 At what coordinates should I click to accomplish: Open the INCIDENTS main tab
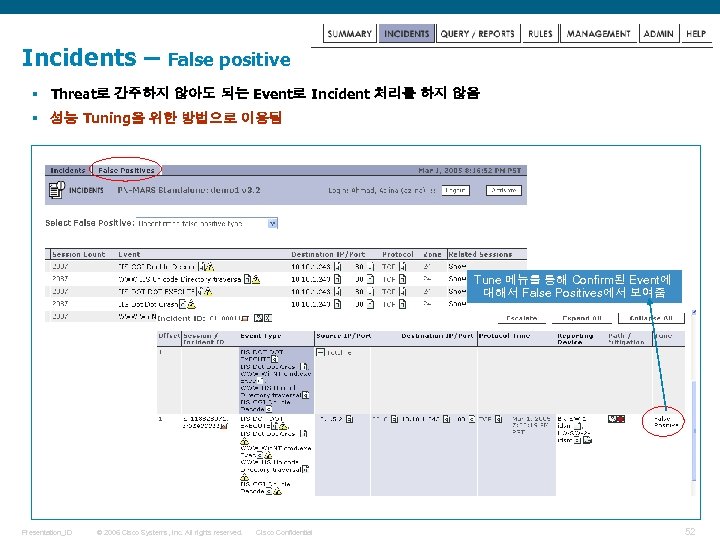(x=407, y=34)
